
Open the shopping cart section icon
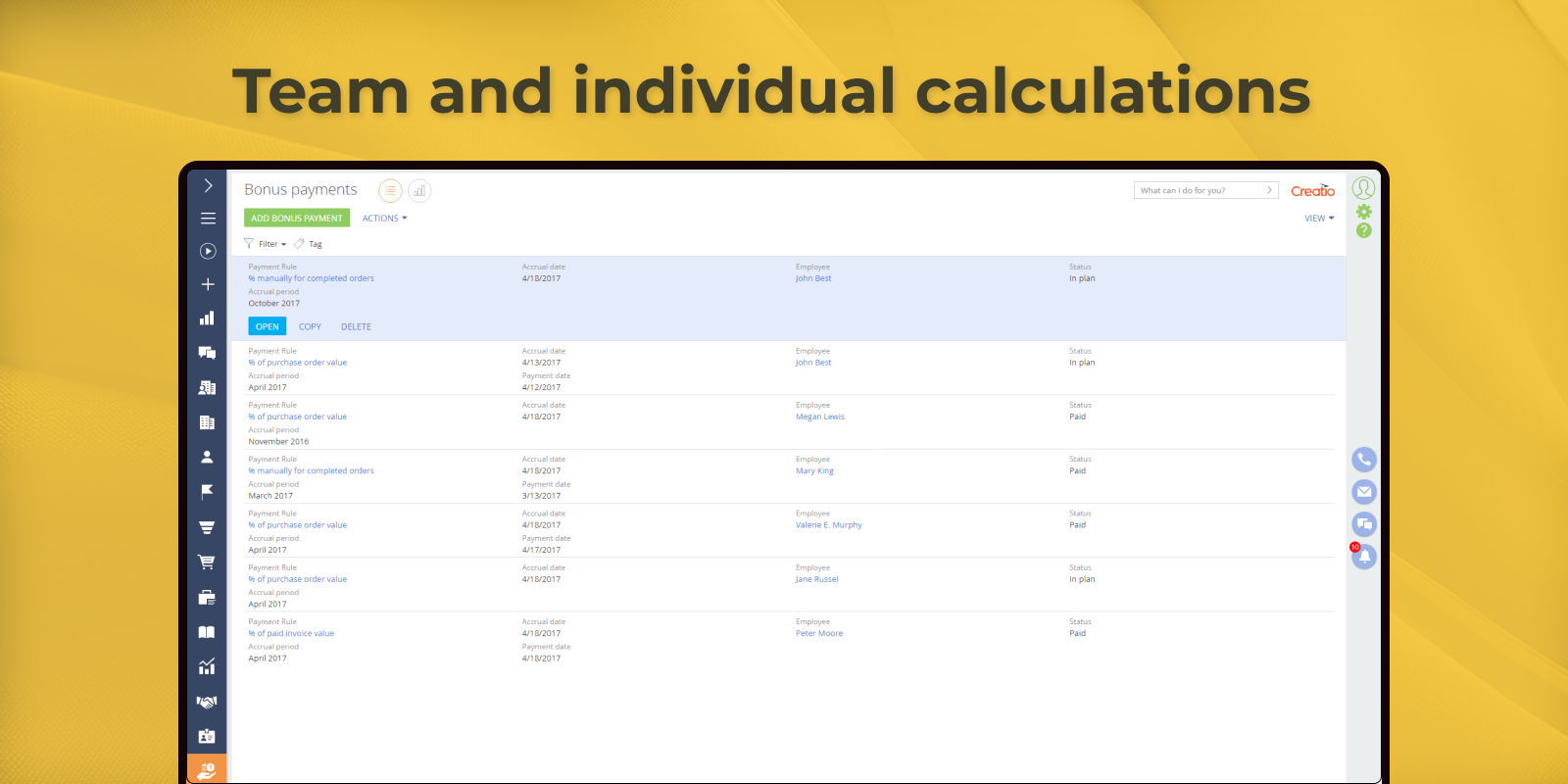pos(207,563)
